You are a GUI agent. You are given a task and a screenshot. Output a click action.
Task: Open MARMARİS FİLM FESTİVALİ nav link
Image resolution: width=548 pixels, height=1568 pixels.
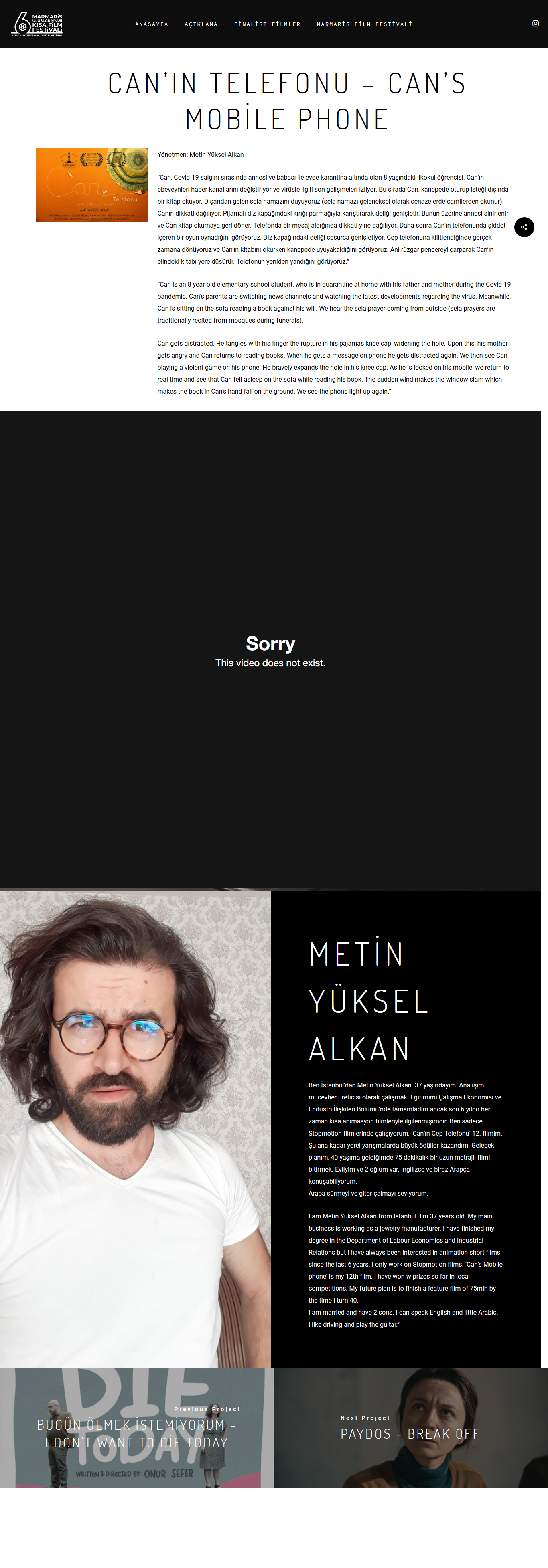click(x=365, y=24)
